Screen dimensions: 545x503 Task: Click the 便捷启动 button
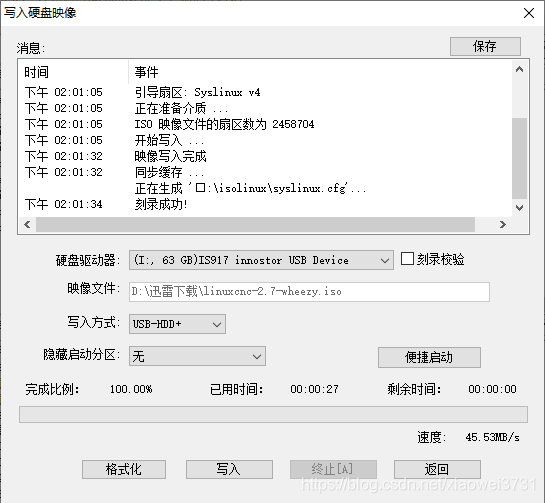(x=429, y=357)
